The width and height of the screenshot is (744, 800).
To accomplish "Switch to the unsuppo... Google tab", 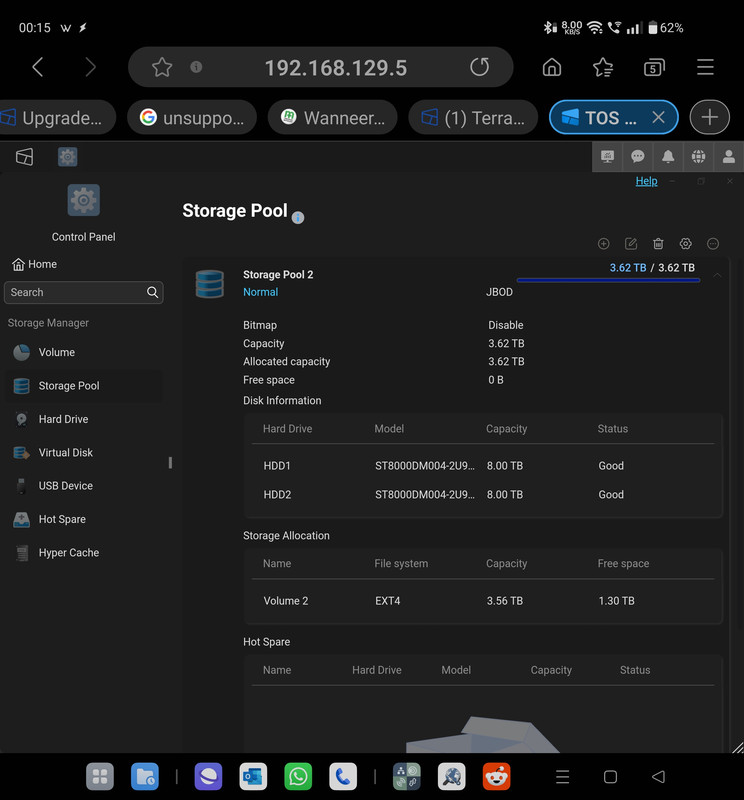I will click(x=192, y=117).
